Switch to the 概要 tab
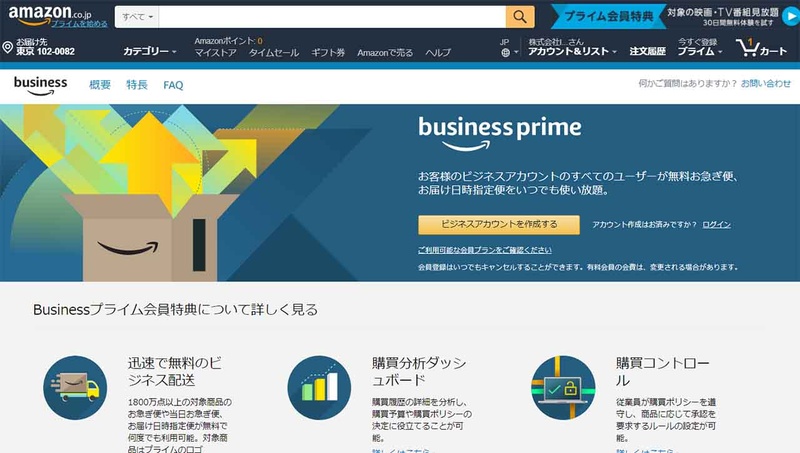 pyautogui.click(x=100, y=85)
